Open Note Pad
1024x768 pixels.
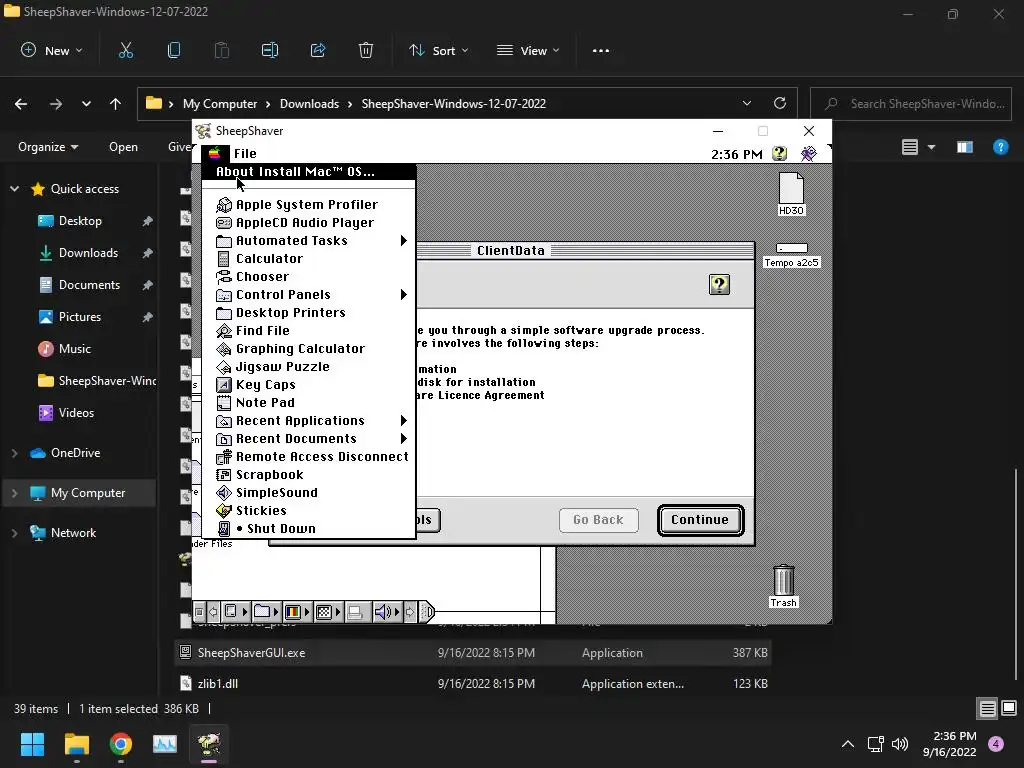pos(308,402)
